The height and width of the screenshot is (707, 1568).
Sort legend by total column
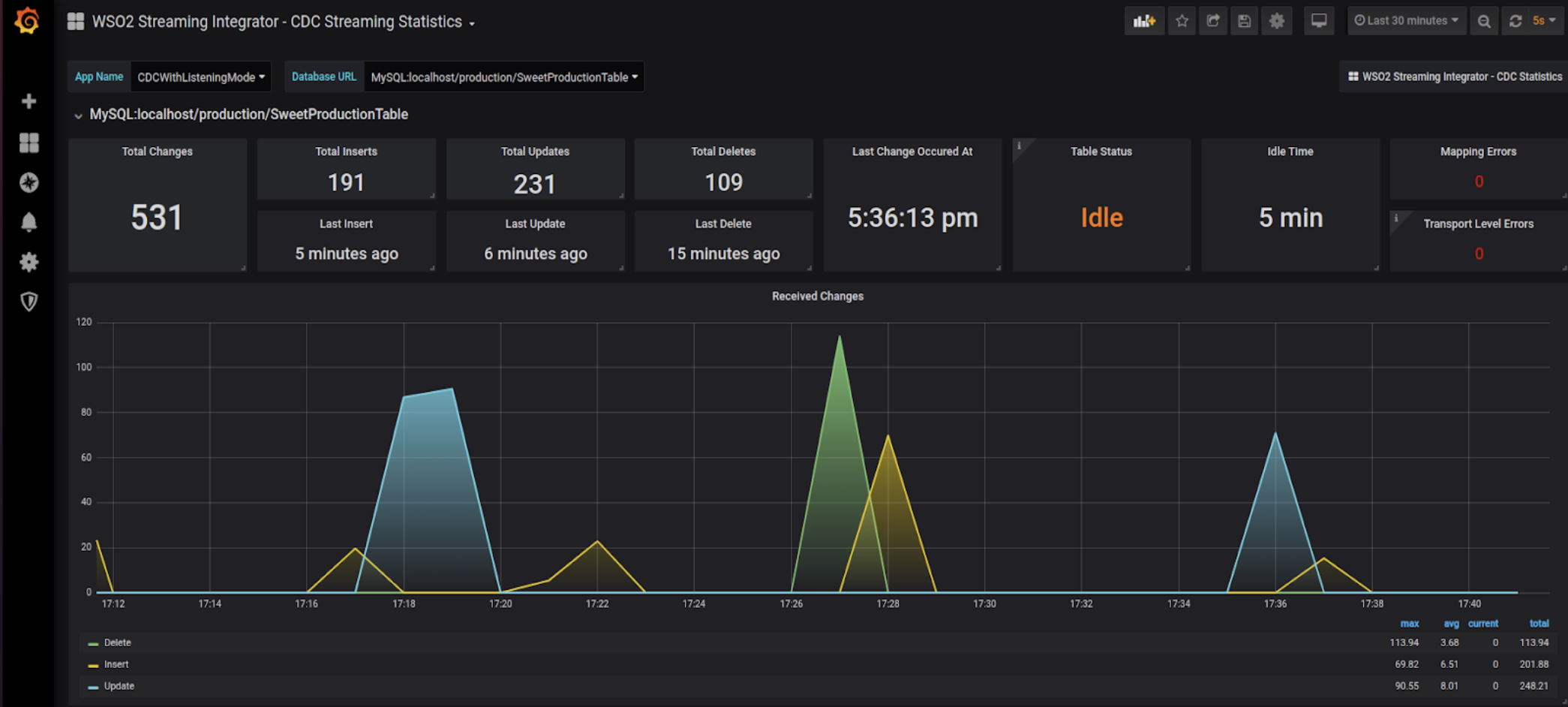pos(1539,624)
